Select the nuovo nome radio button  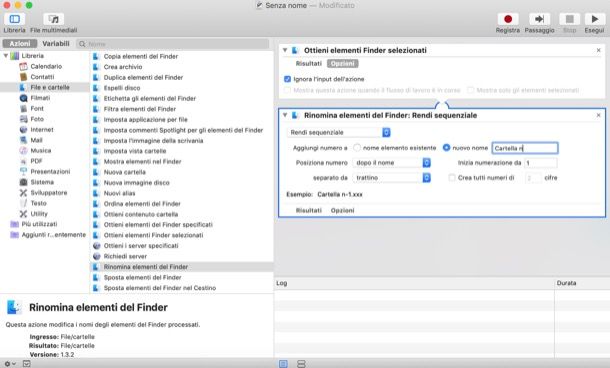(446, 148)
